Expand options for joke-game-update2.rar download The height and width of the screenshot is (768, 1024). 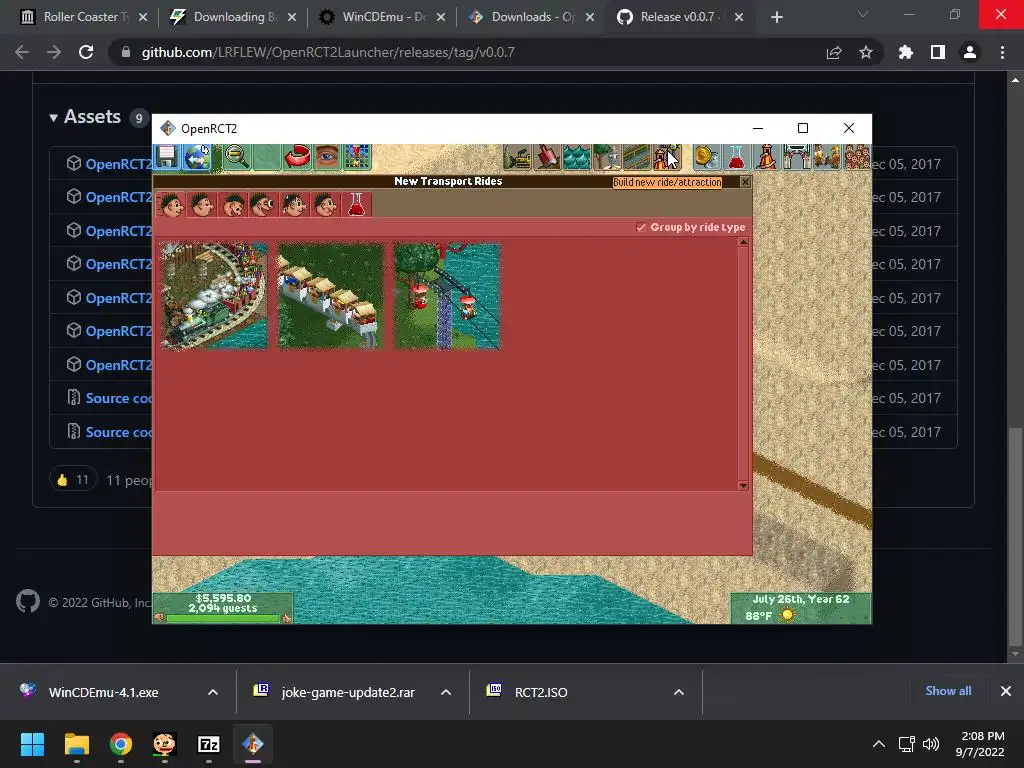(x=446, y=692)
